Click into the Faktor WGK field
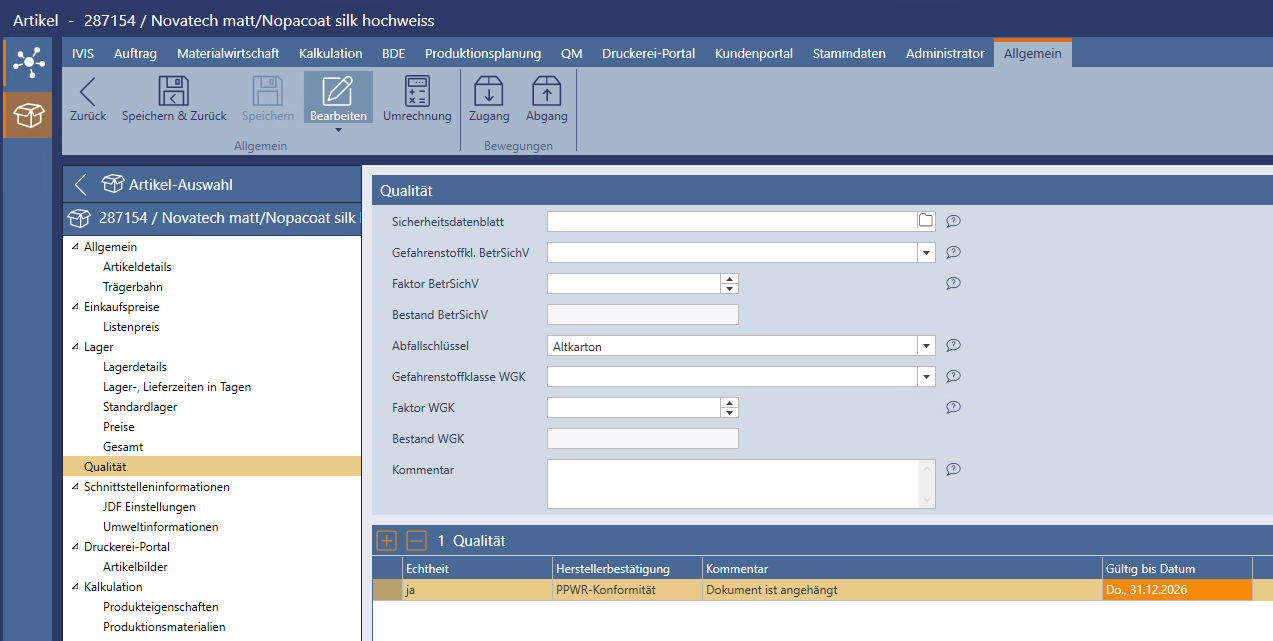1273x641 pixels. 634,408
